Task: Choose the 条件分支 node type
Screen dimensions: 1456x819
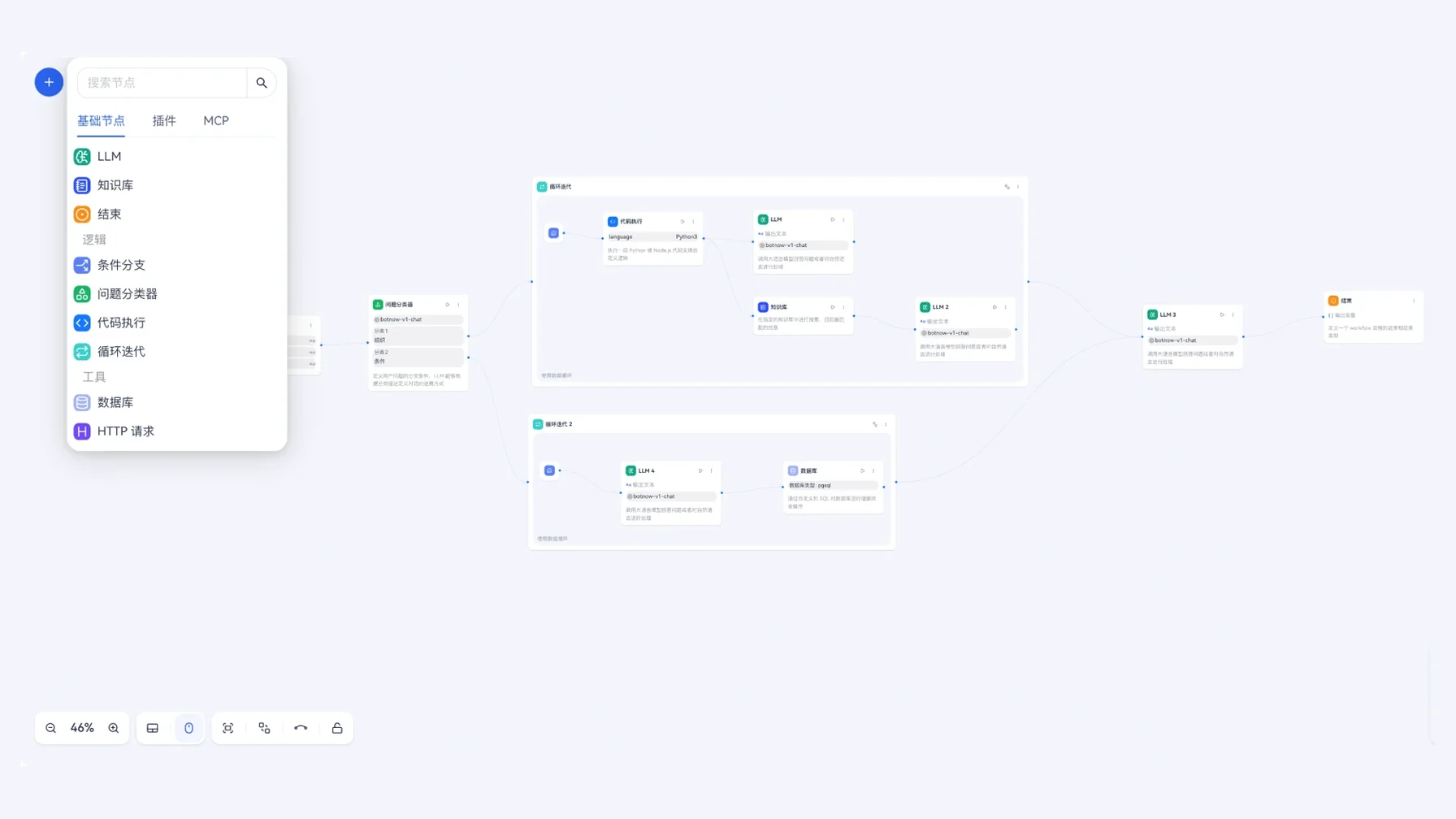Action: [176, 265]
